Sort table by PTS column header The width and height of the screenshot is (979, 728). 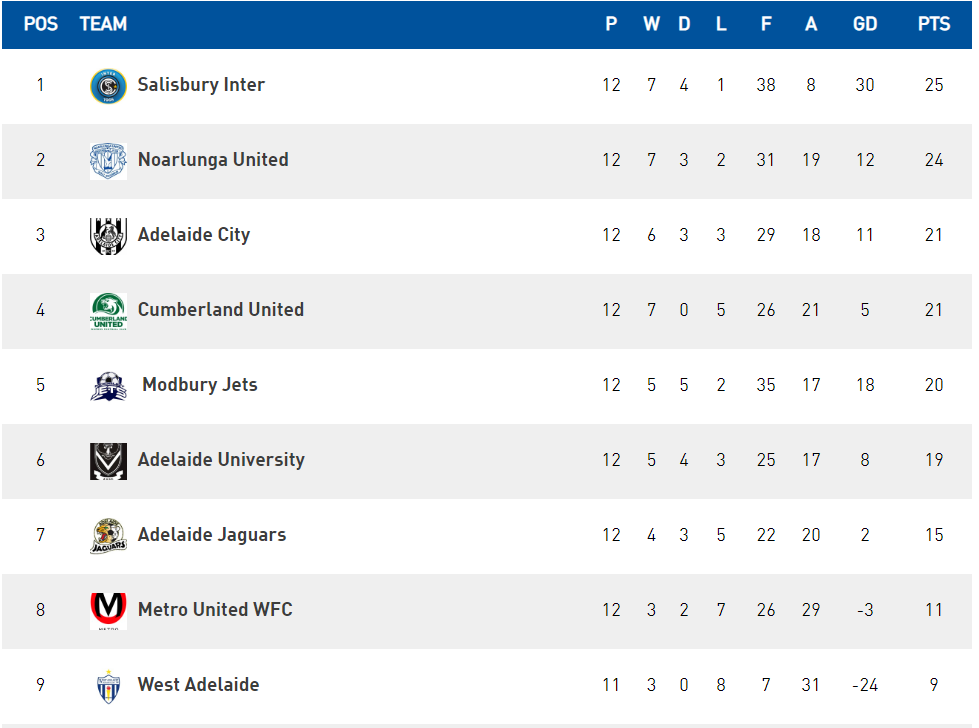(x=933, y=24)
